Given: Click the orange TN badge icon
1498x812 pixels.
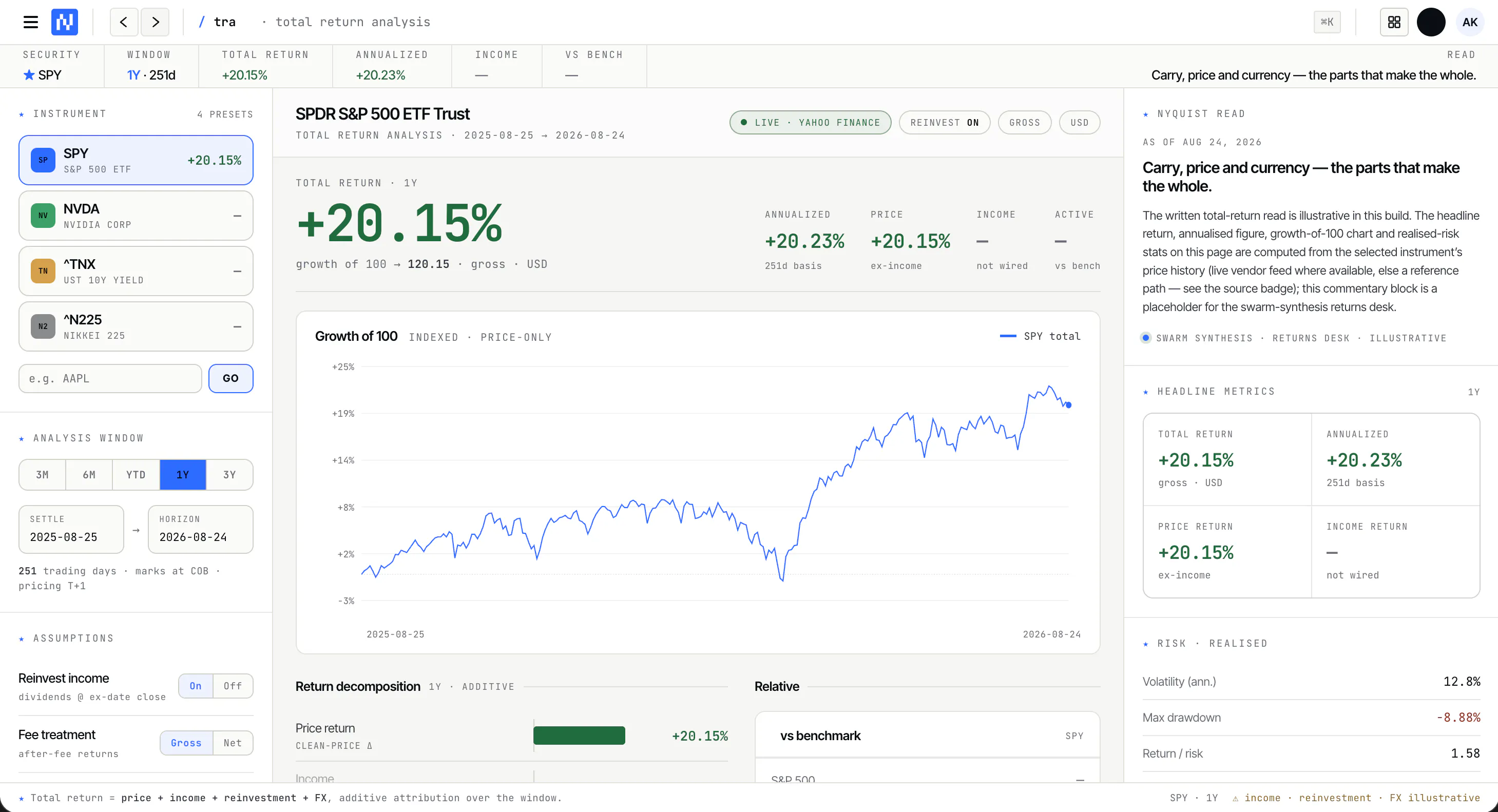Looking at the screenshot, I should click(x=43, y=271).
